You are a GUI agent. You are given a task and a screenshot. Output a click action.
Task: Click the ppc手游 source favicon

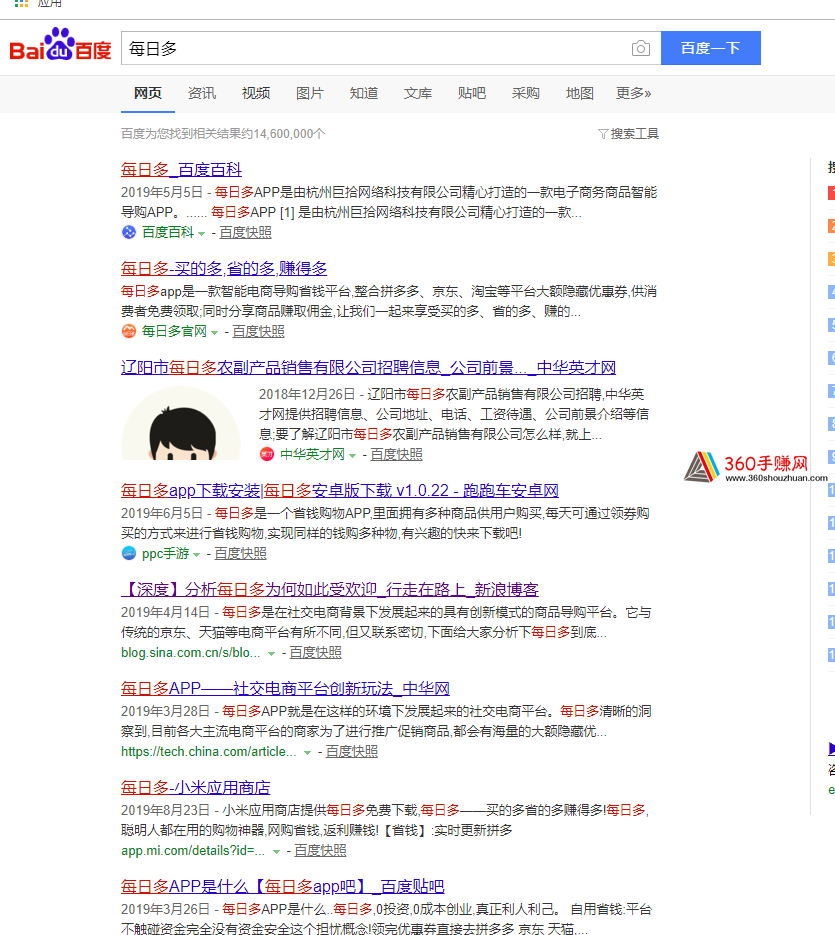click(129, 553)
